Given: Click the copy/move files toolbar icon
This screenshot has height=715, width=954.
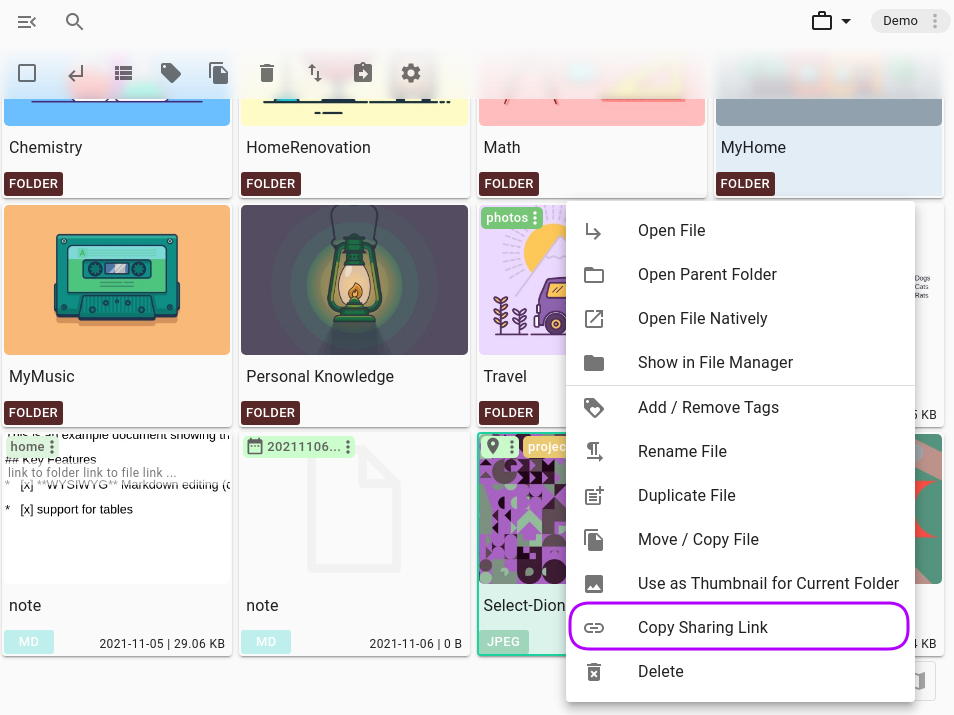Looking at the screenshot, I should (x=218, y=74).
